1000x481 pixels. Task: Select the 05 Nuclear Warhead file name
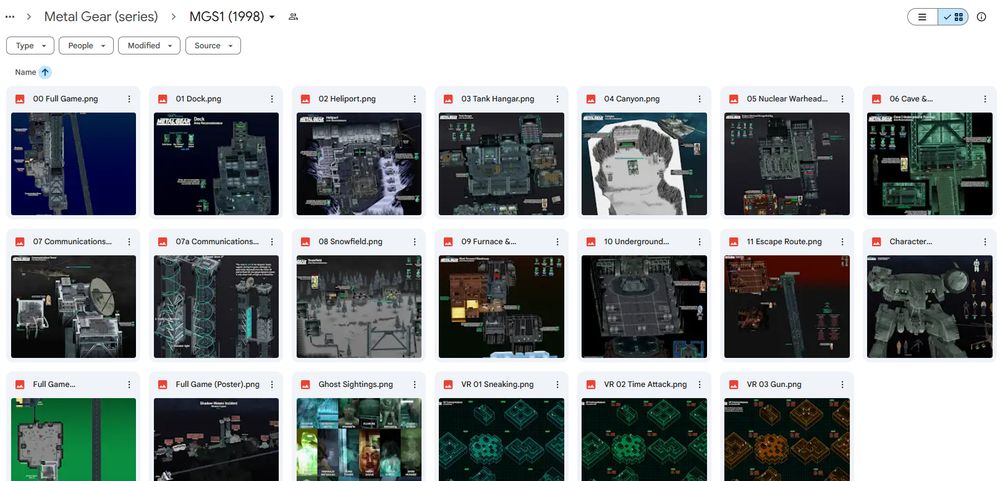[x=788, y=99]
